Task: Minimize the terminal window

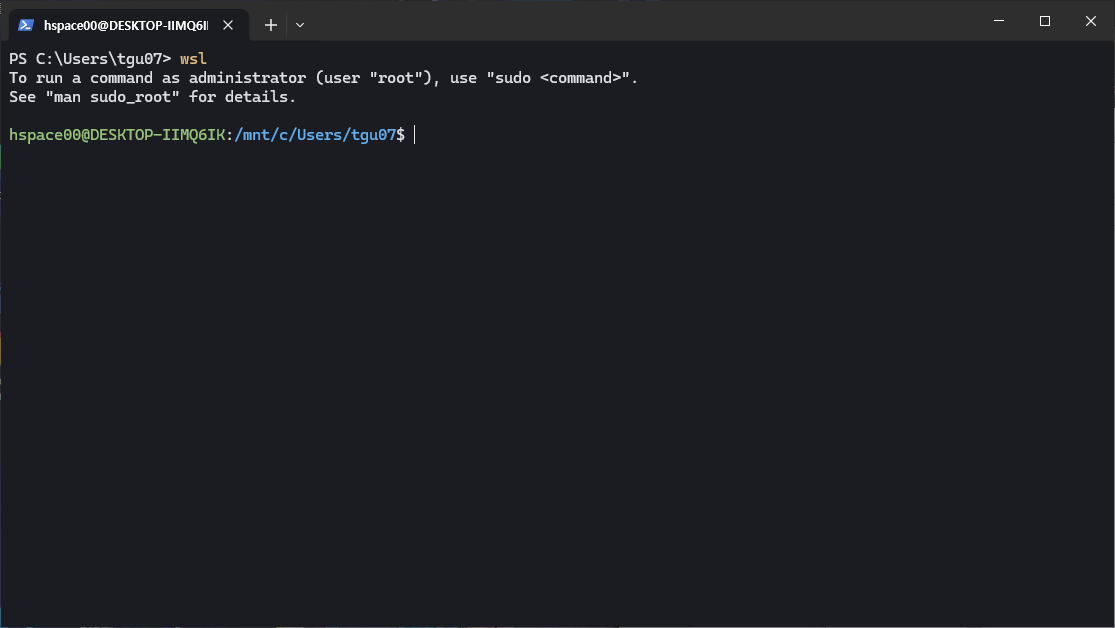Action: 998,21
